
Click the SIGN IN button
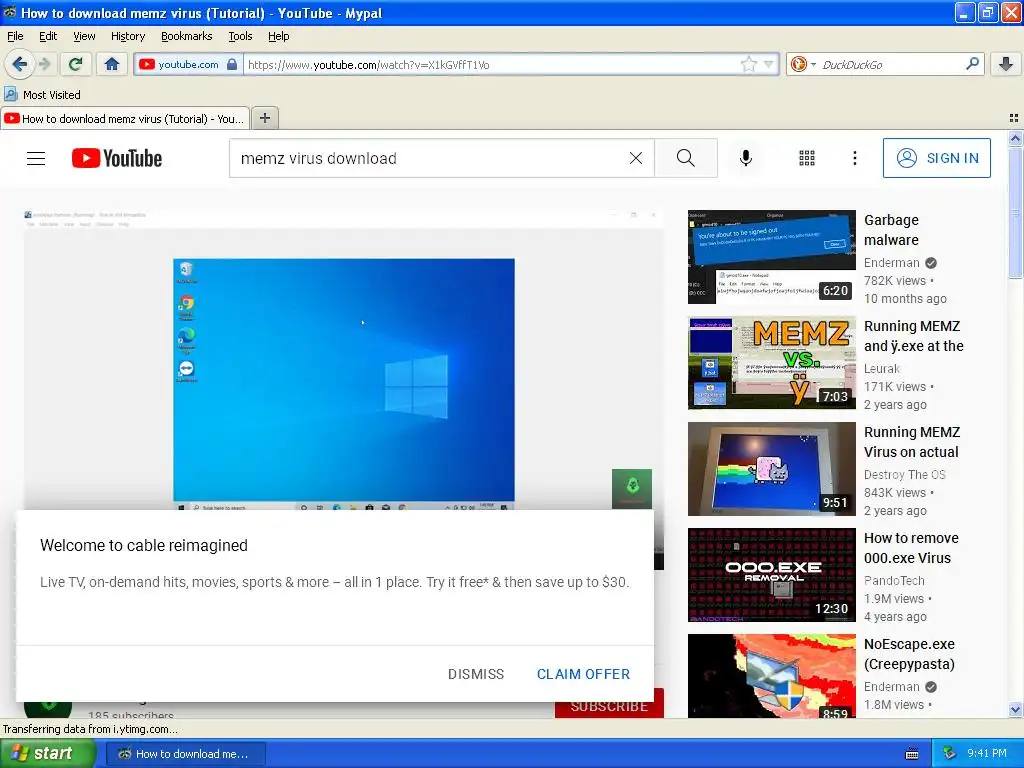(936, 158)
